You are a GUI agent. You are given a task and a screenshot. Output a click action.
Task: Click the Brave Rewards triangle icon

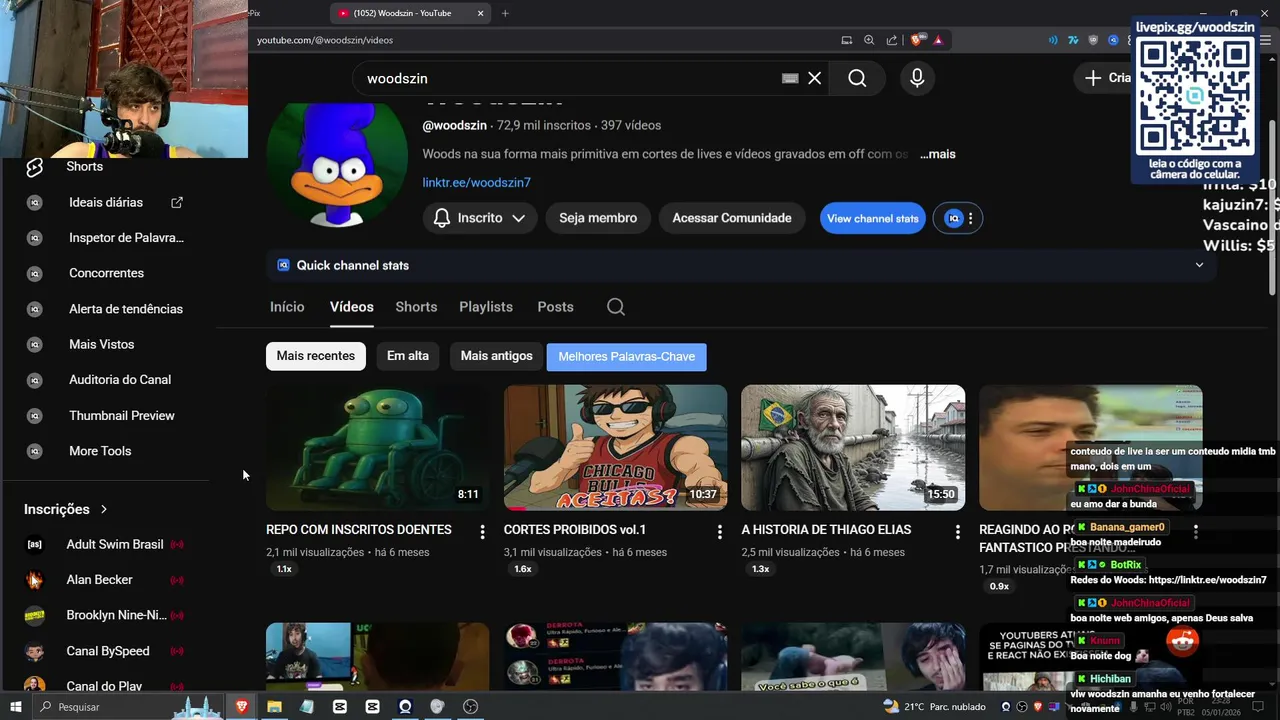(938, 40)
